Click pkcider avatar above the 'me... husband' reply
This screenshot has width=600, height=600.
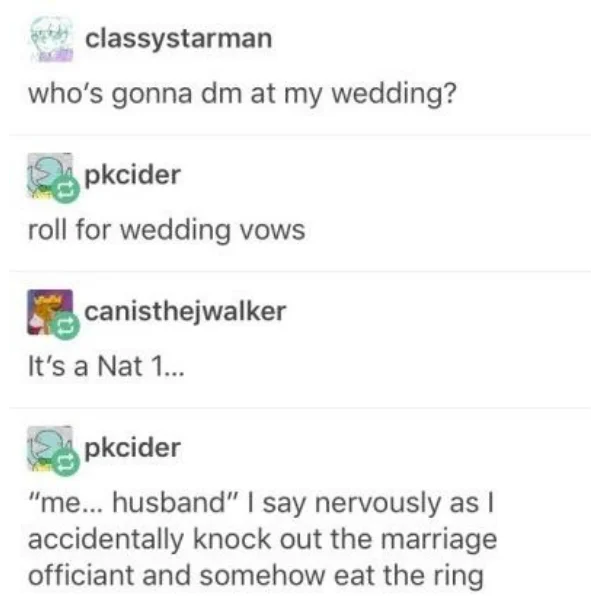(x=50, y=448)
